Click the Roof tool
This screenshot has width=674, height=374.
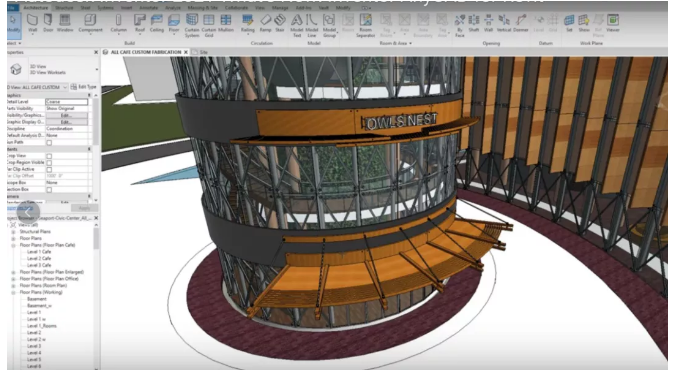point(140,24)
